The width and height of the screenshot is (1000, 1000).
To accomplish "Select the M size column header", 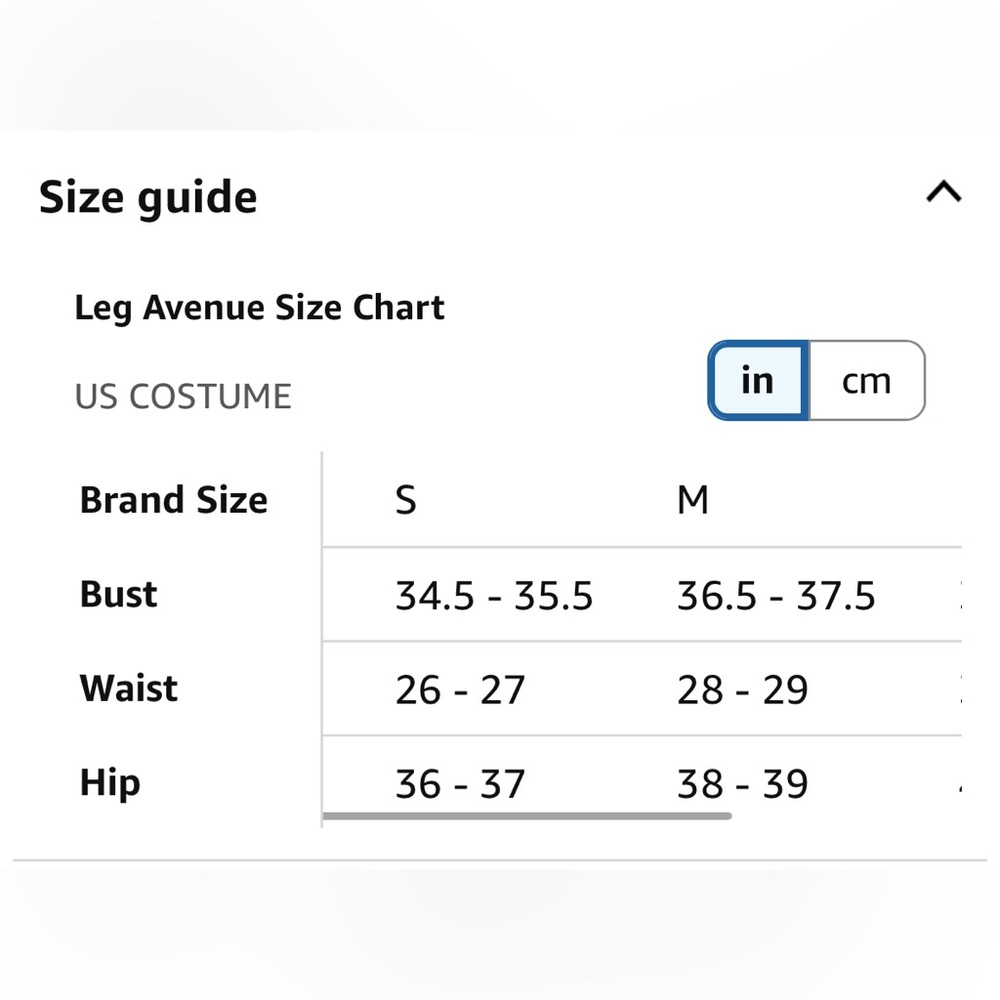I will tap(693, 500).
